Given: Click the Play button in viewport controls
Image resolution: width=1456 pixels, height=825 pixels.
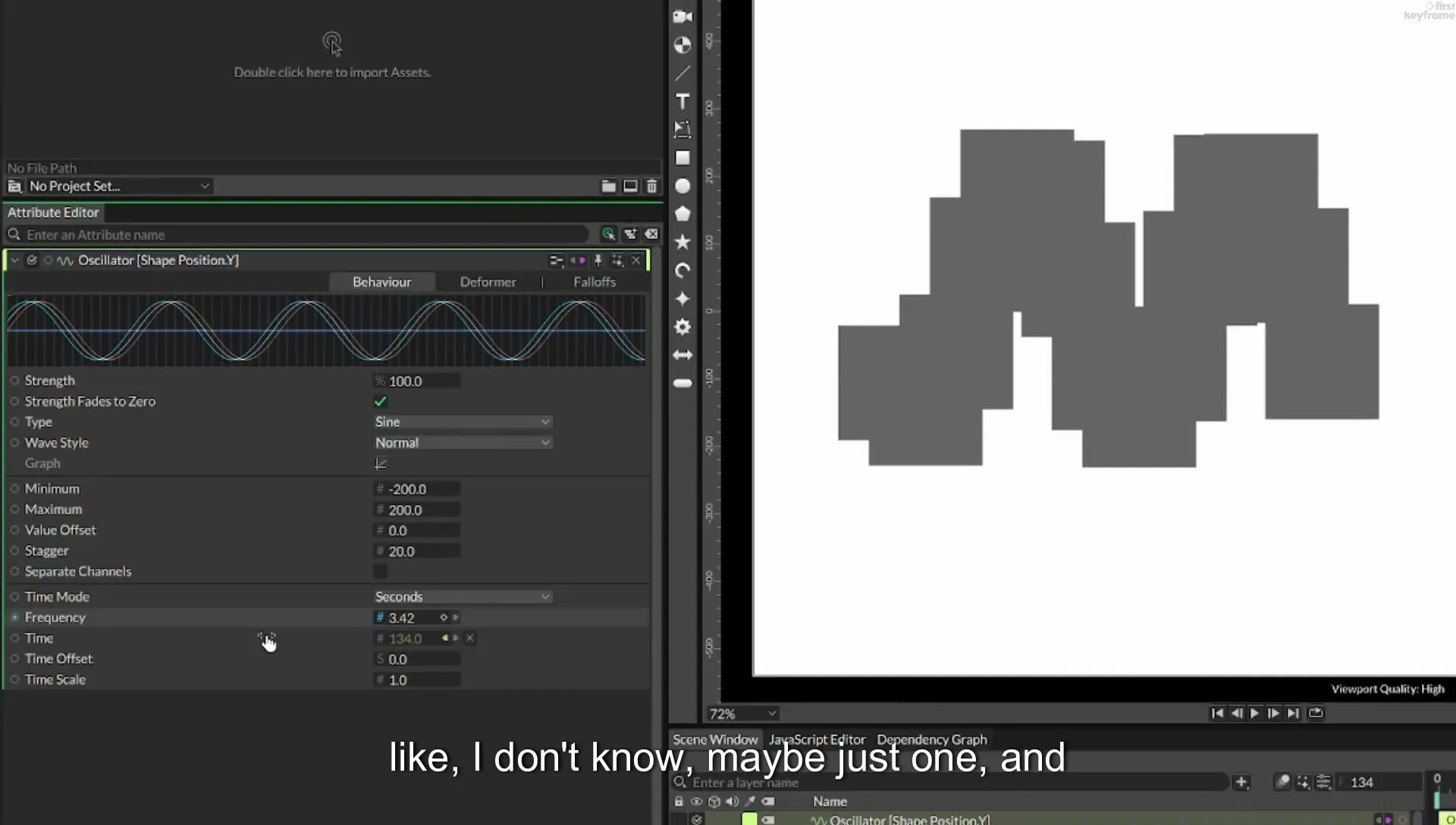Looking at the screenshot, I should coord(1254,713).
